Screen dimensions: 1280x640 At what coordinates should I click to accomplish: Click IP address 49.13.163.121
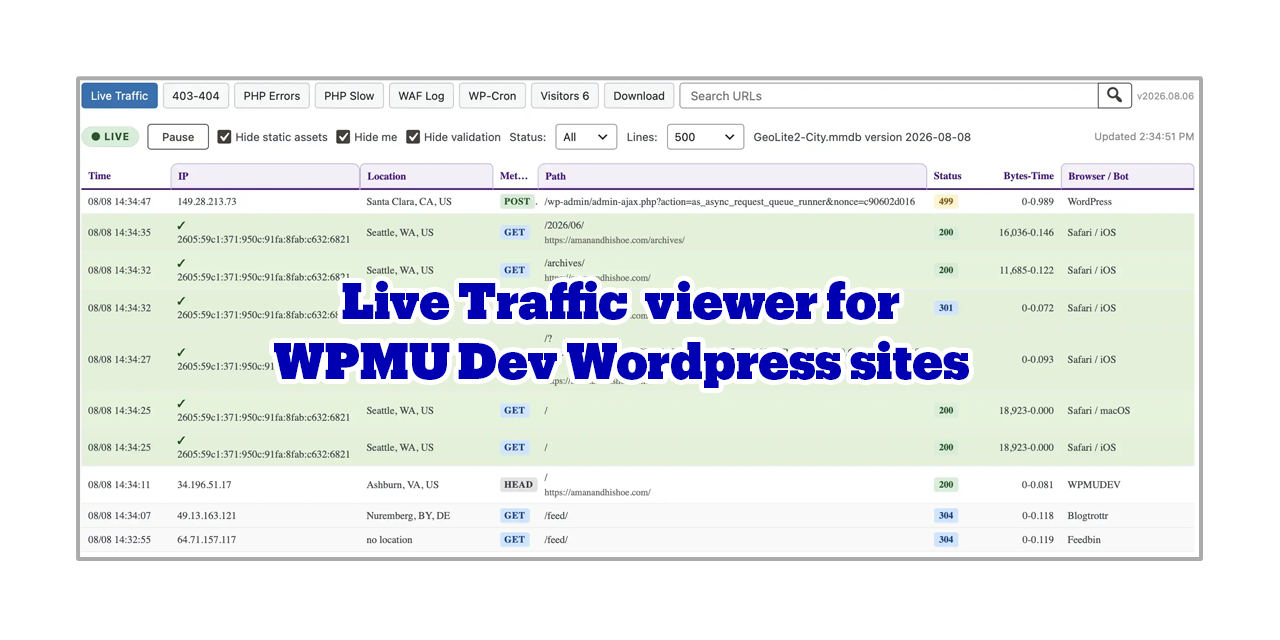click(x=207, y=516)
